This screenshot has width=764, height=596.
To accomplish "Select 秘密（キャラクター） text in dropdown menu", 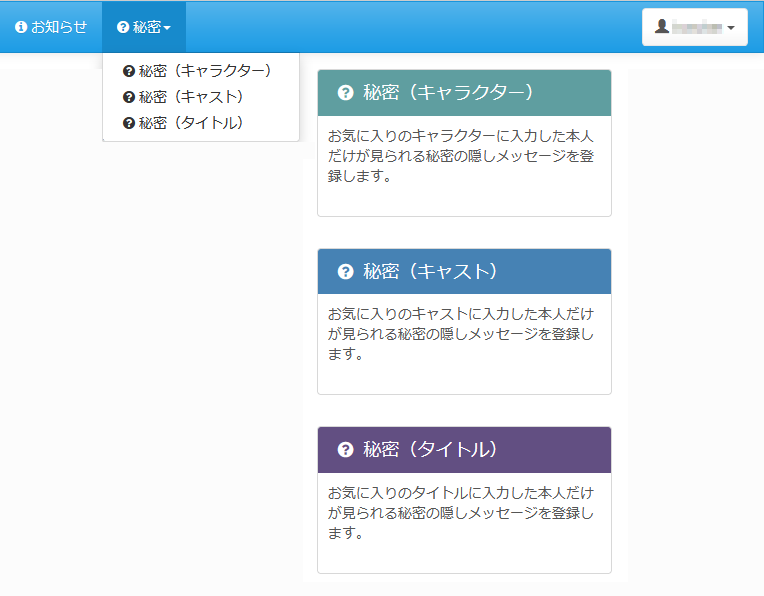I will [205, 71].
